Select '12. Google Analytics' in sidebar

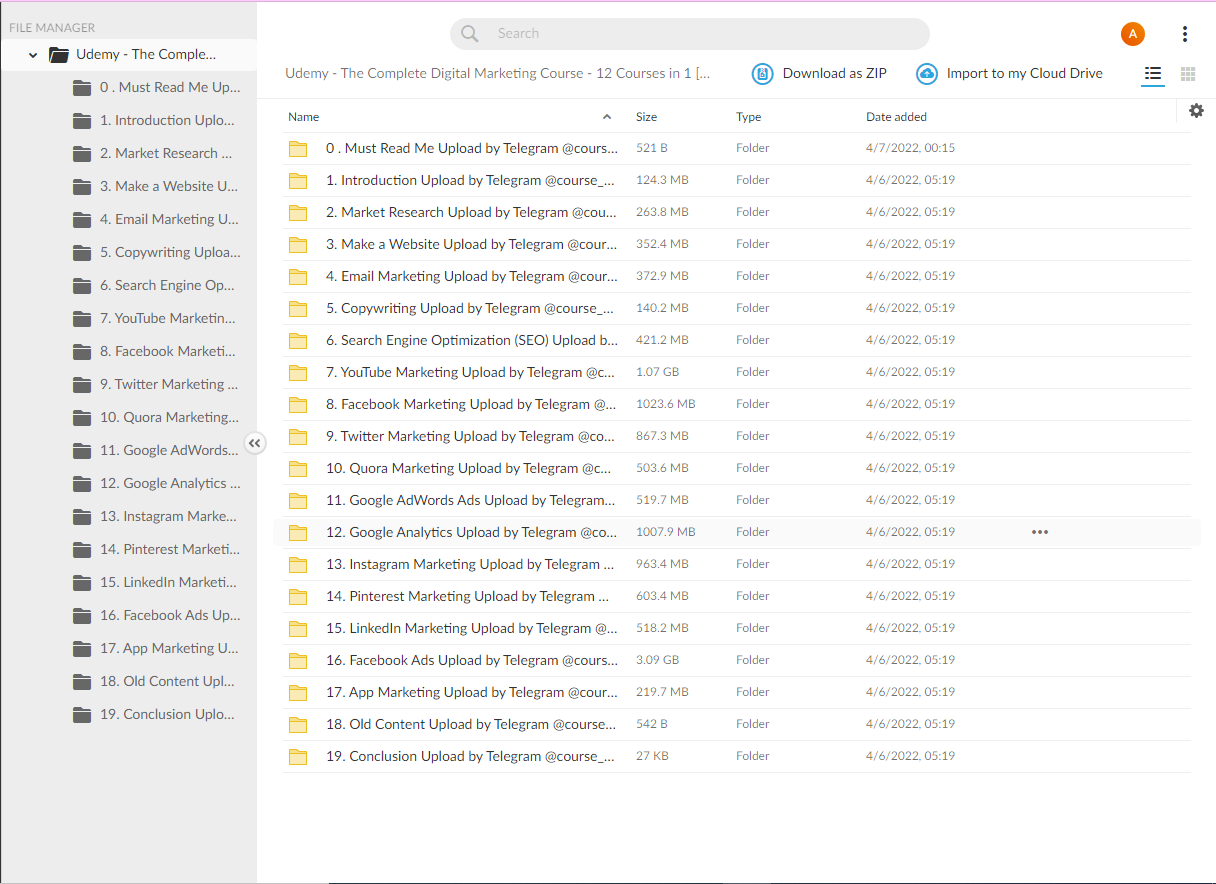click(x=170, y=484)
